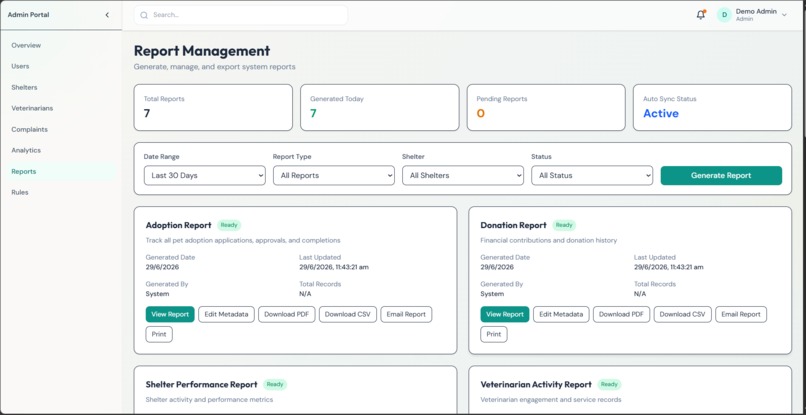Click the Auto Sync Status Active value
This screenshot has height=415, width=806.
click(661, 114)
